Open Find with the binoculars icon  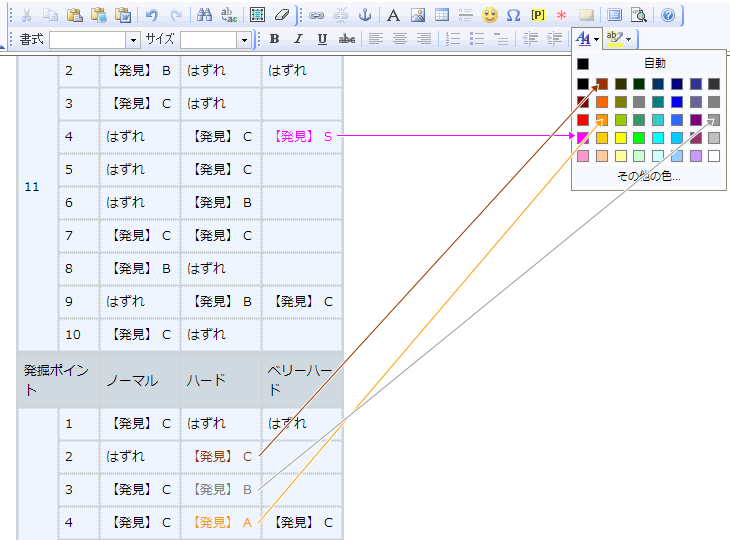(204, 15)
